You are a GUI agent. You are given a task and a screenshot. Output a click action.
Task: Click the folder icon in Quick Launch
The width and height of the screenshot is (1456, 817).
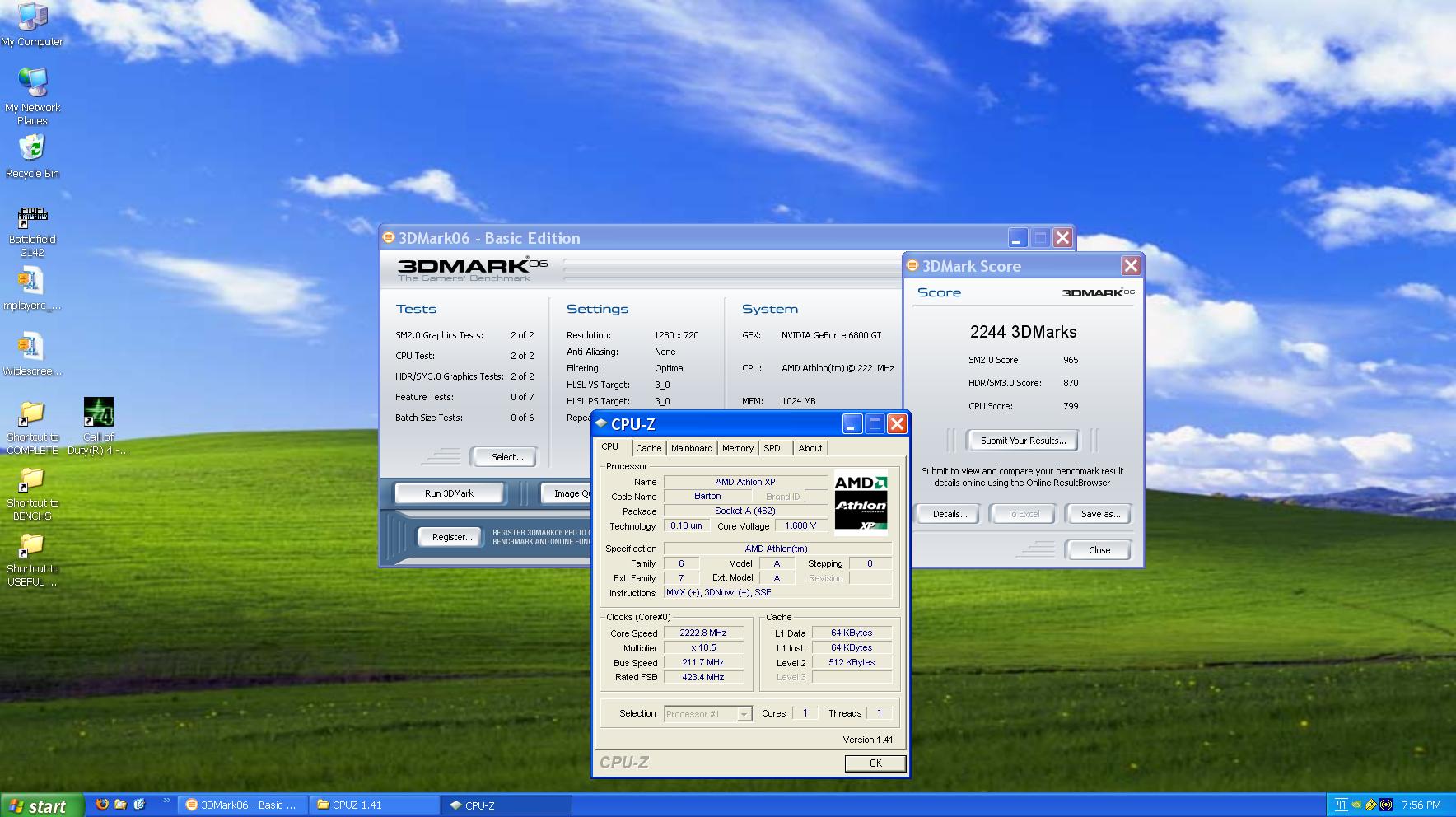(x=120, y=805)
